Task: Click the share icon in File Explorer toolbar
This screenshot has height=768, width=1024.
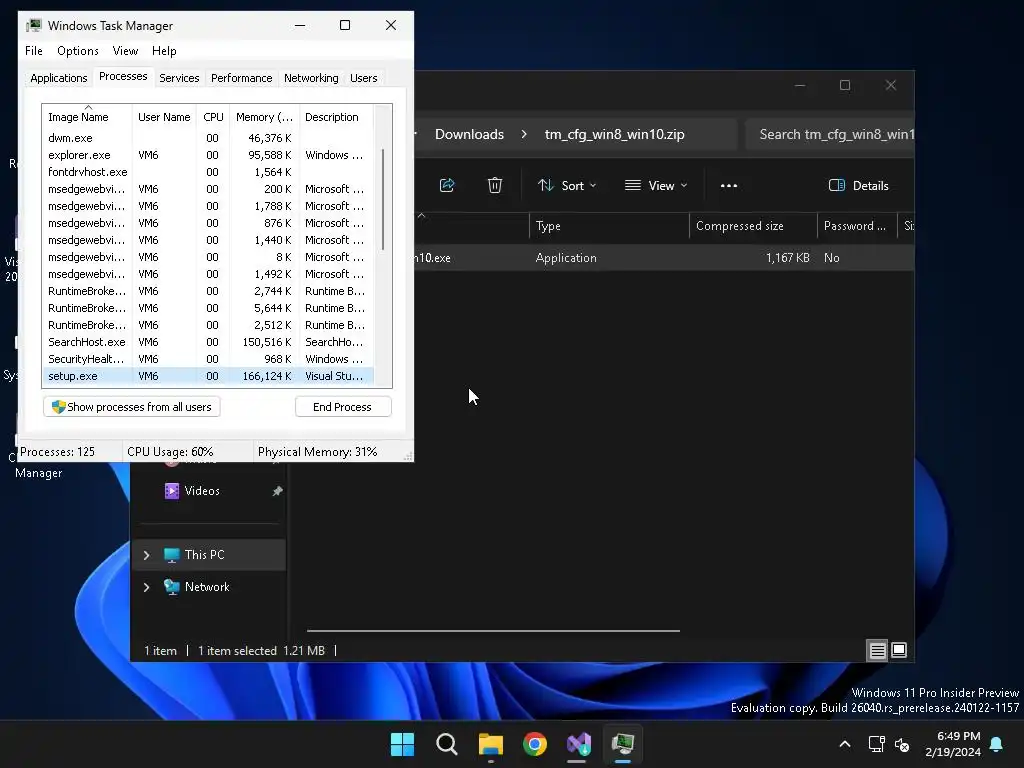Action: tap(447, 185)
